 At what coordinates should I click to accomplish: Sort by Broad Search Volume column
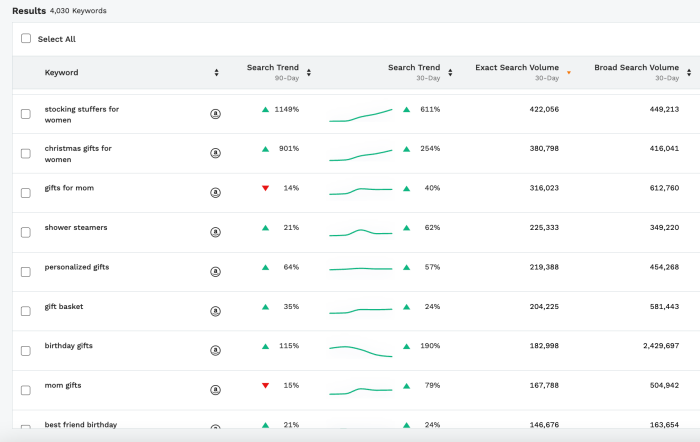(688, 73)
